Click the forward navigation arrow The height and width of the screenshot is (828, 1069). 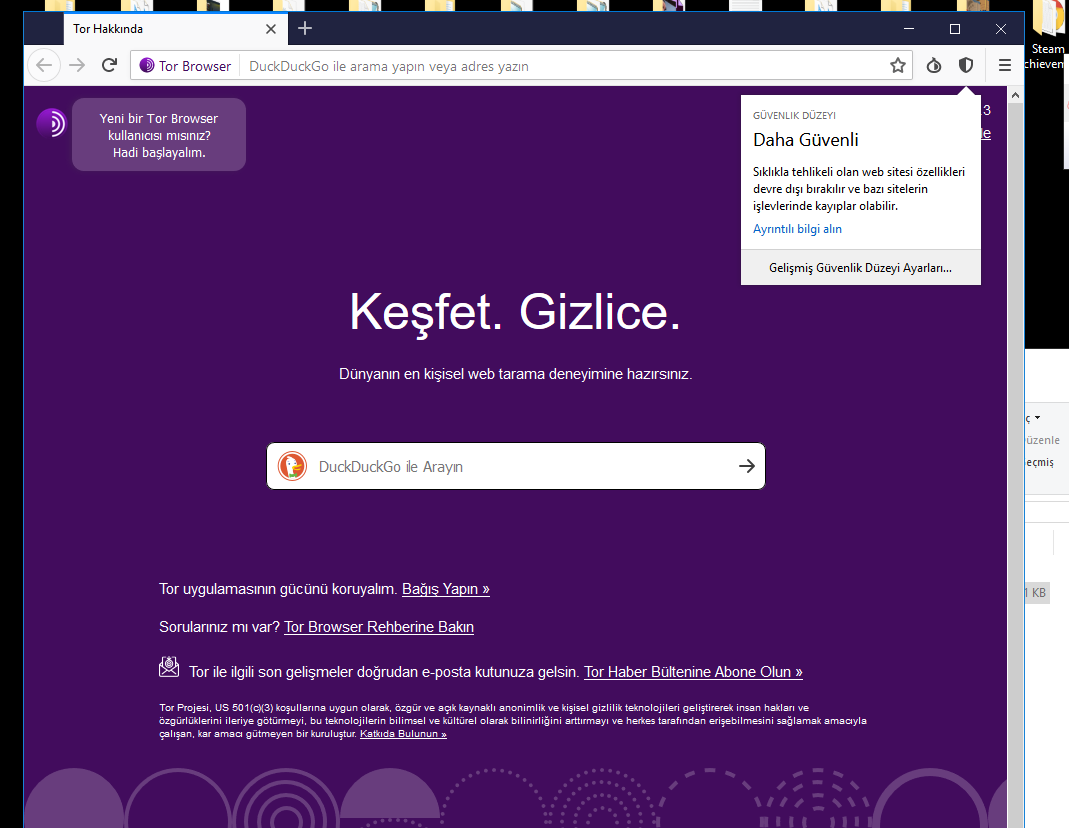tap(77, 65)
